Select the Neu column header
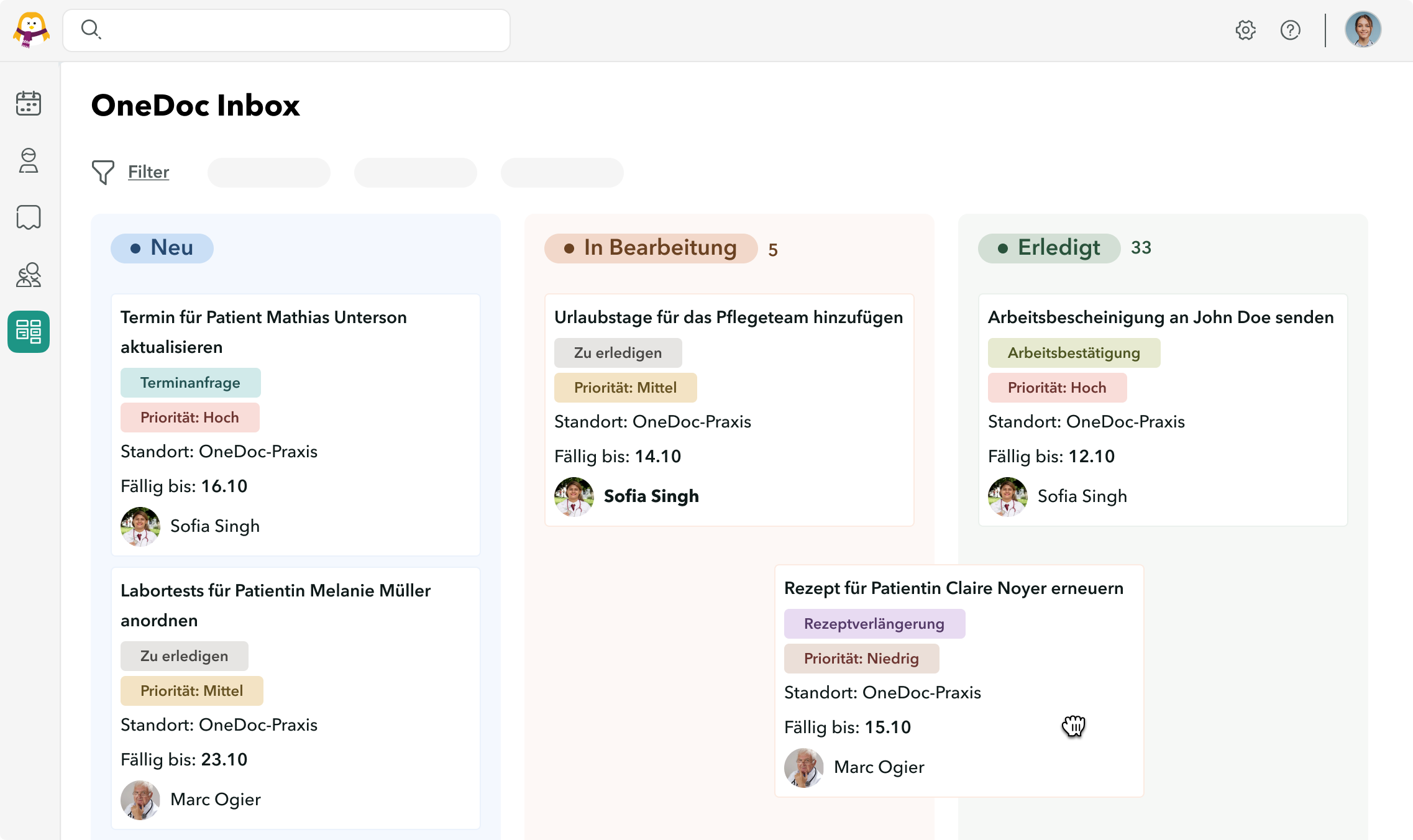This screenshot has width=1413, height=840. [162, 248]
